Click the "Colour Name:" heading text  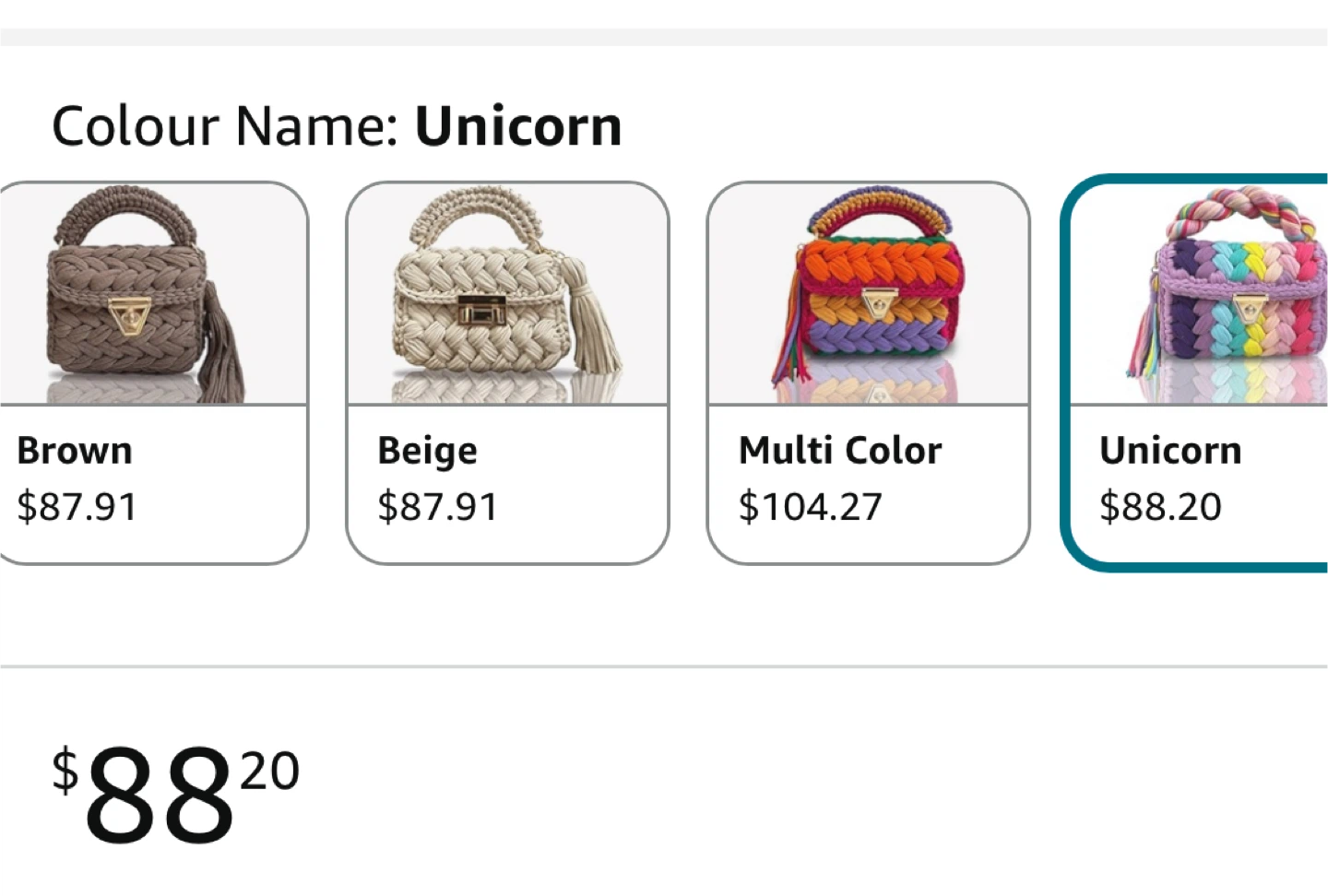[224, 126]
